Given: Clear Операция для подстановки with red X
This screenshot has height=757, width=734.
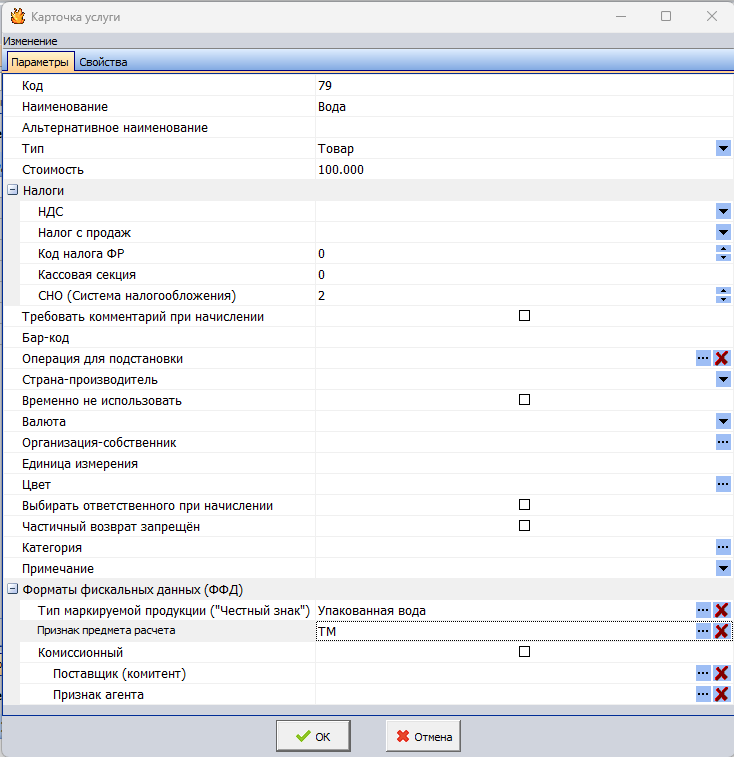Looking at the screenshot, I should tap(721, 358).
